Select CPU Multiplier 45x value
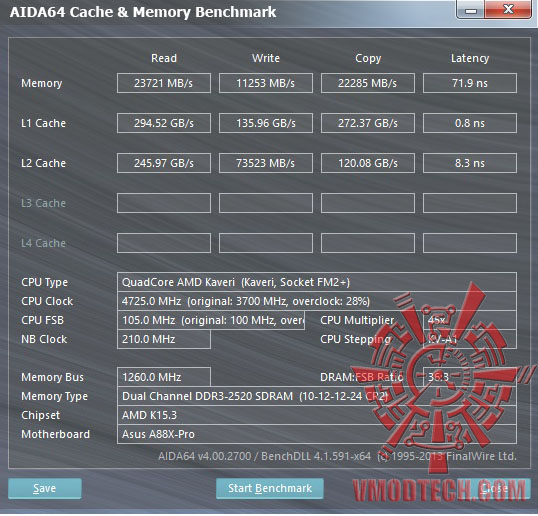Viewport: 538px width, 516px height. point(470,320)
